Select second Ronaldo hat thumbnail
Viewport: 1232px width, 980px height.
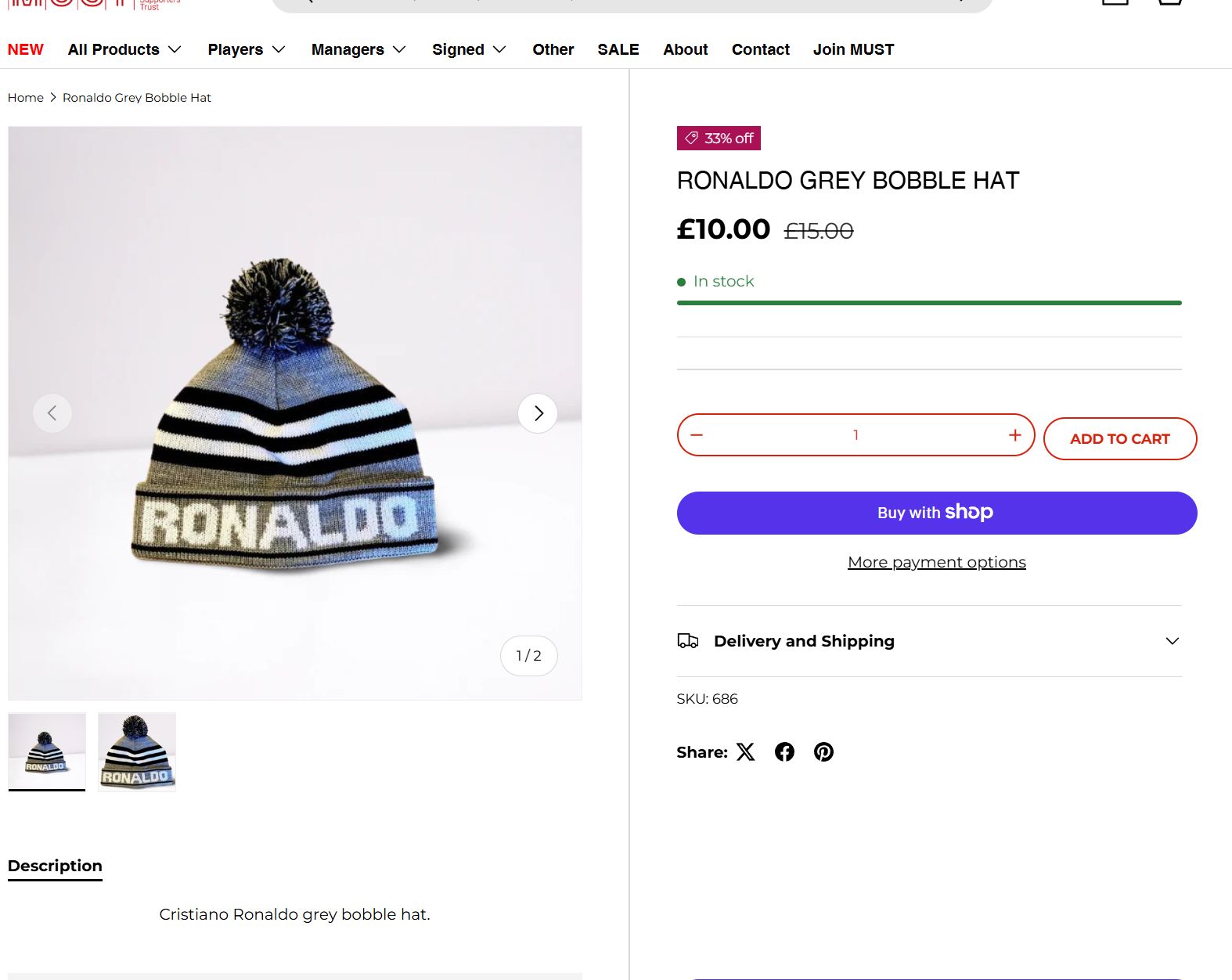137,752
